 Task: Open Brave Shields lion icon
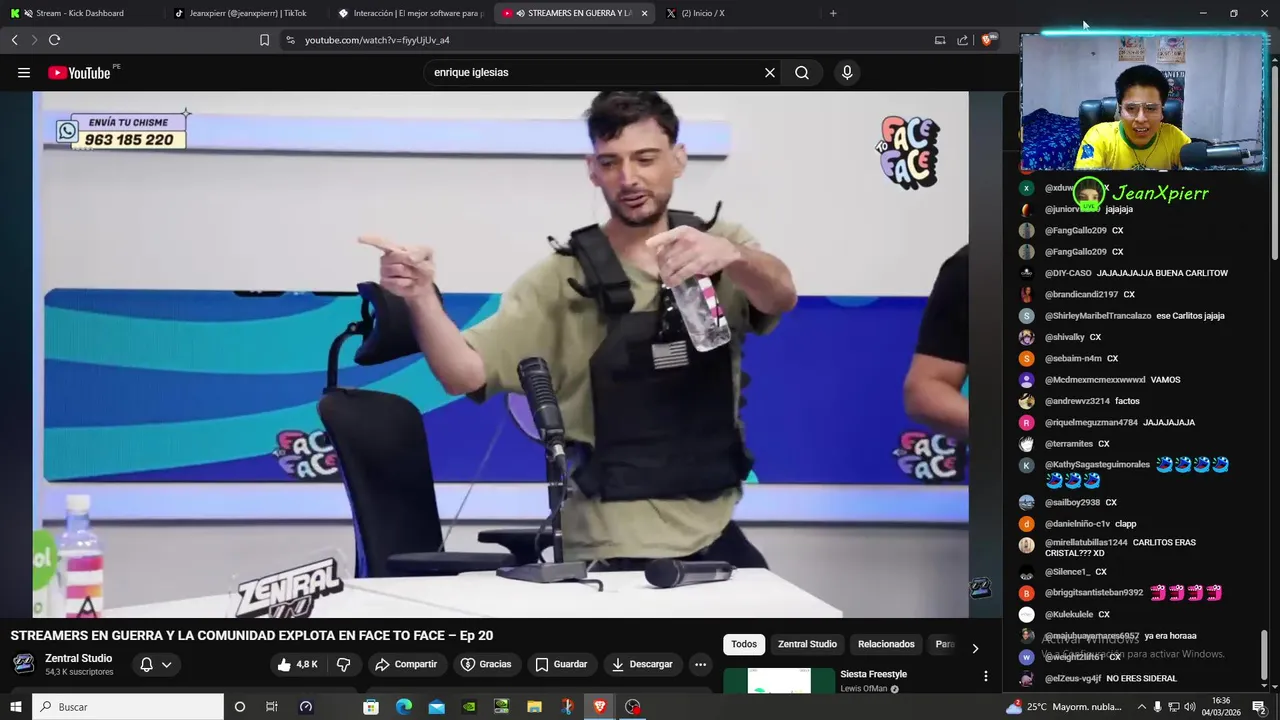988,40
